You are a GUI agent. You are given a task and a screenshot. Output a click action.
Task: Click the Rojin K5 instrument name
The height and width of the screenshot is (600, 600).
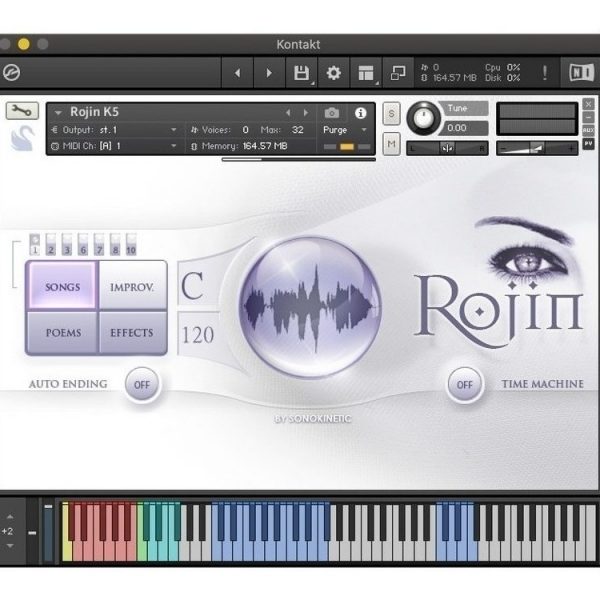95,112
